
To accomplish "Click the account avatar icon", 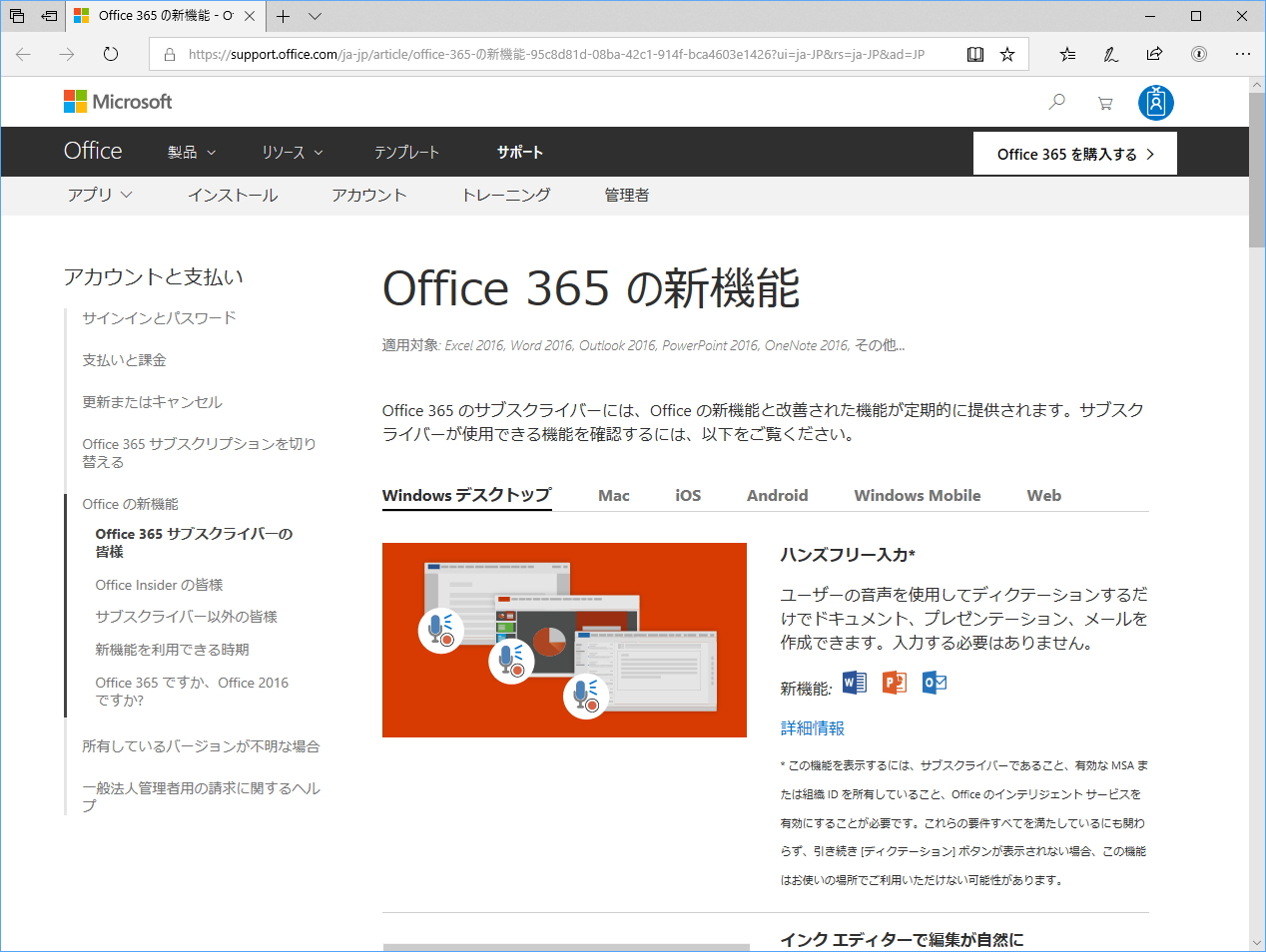I will coord(1155,101).
